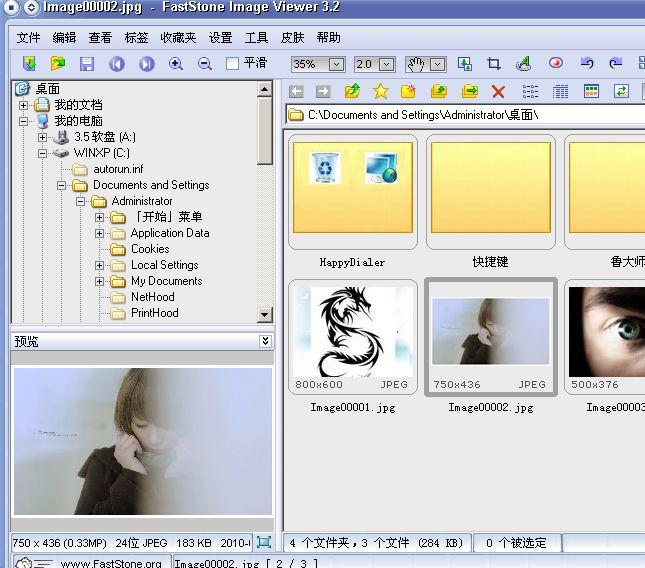Click the zoom out magnifier icon
Screen dimensions: 645x568
coord(204,64)
